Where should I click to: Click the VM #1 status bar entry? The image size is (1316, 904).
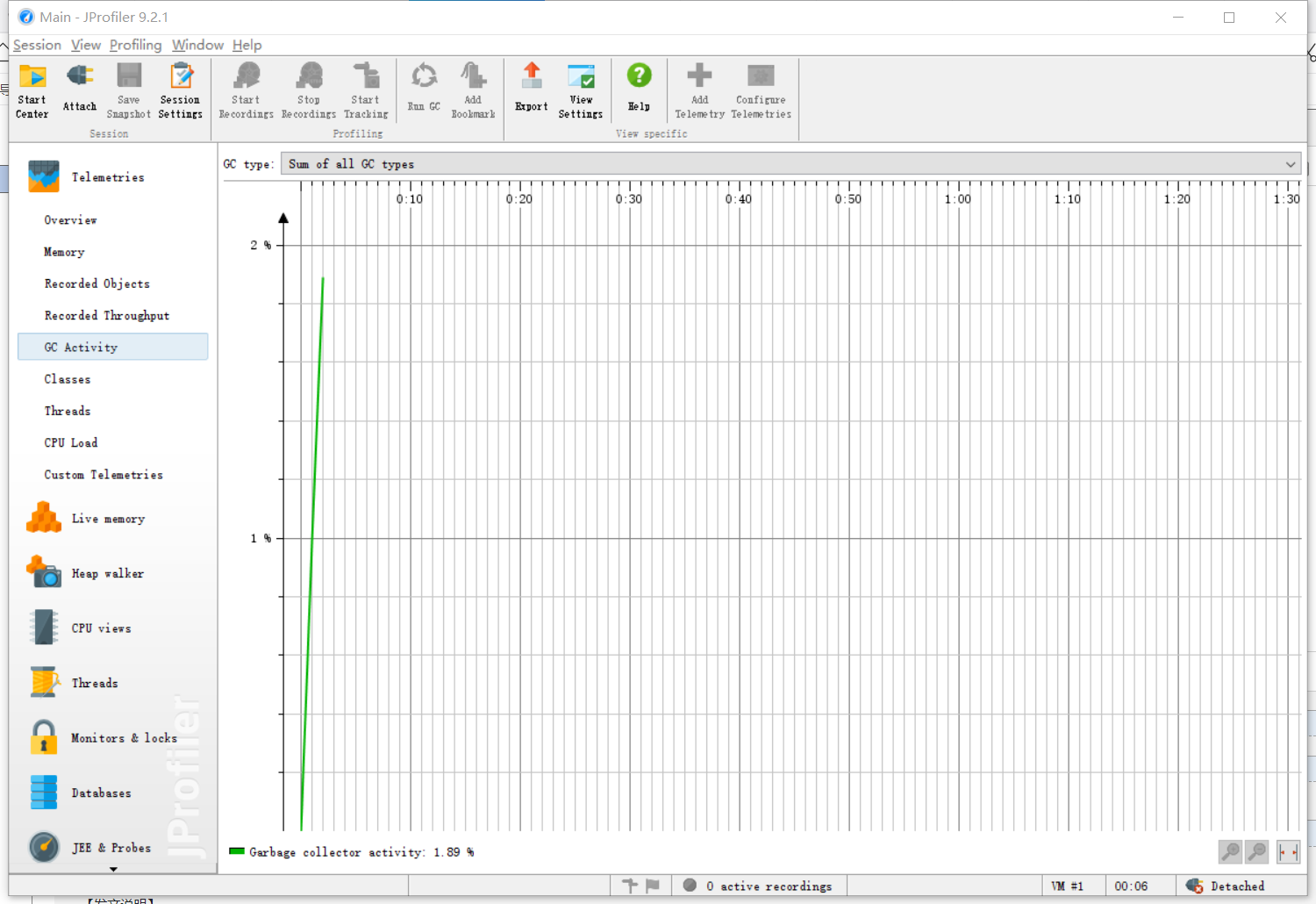(1067, 886)
